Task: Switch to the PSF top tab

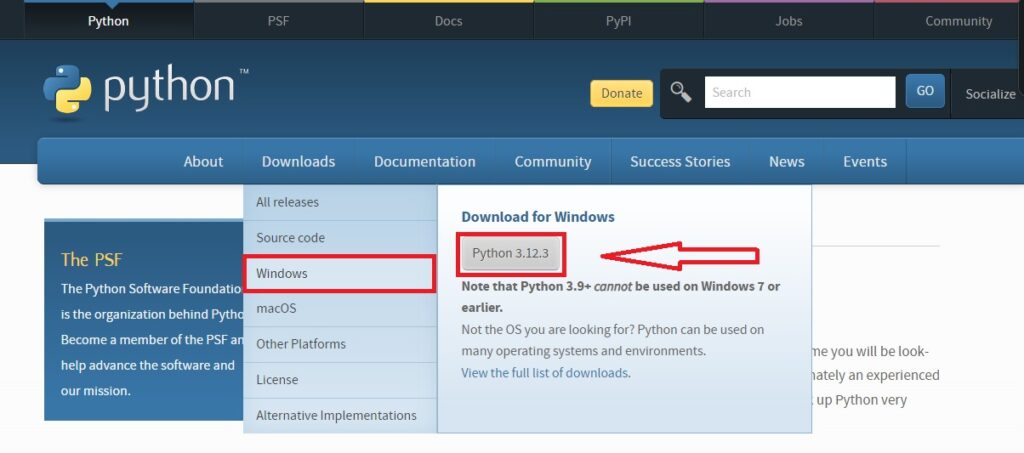Action: pyautogui.click(x=278, y=21)
